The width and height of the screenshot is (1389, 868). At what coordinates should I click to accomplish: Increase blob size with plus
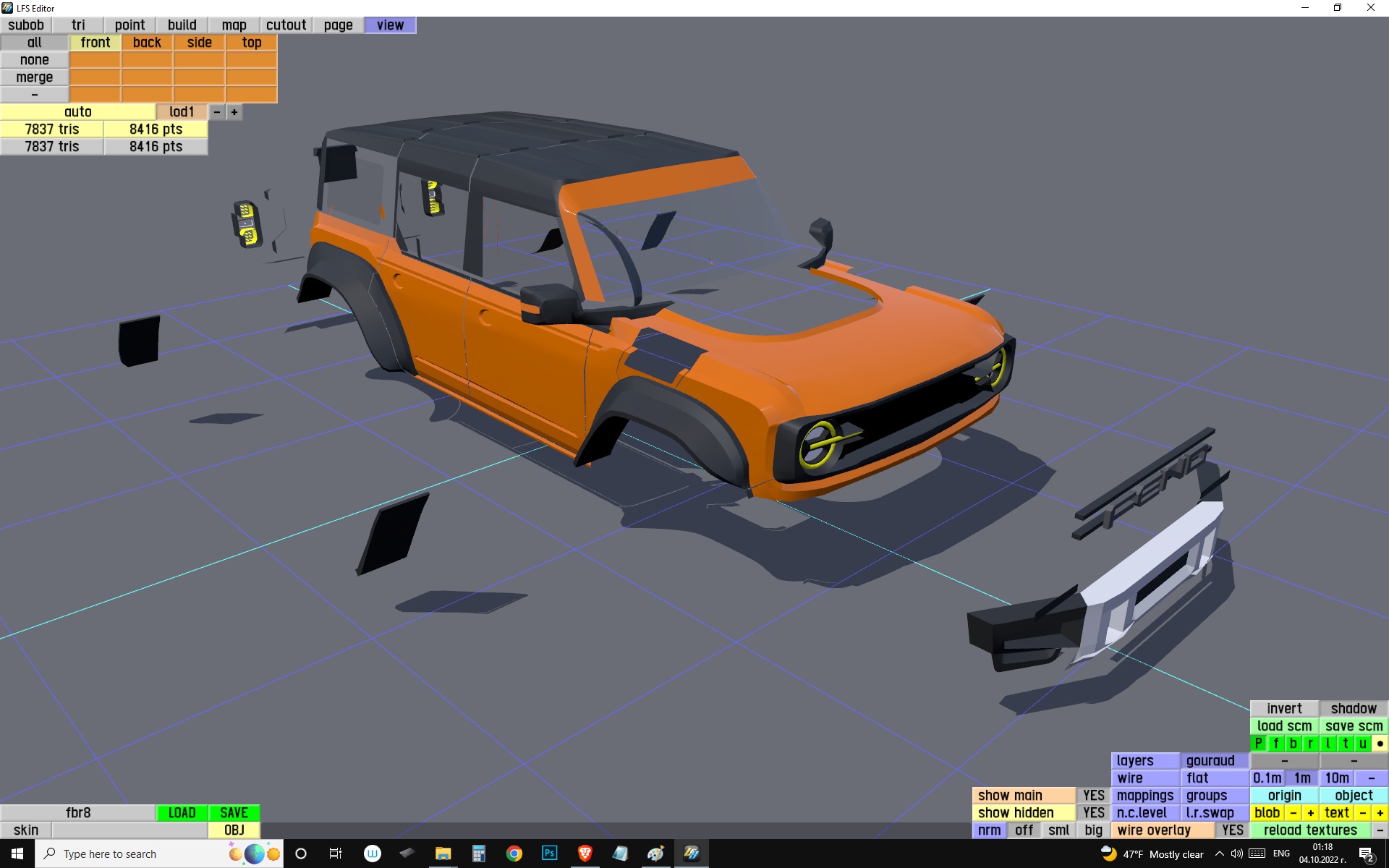1310,813
